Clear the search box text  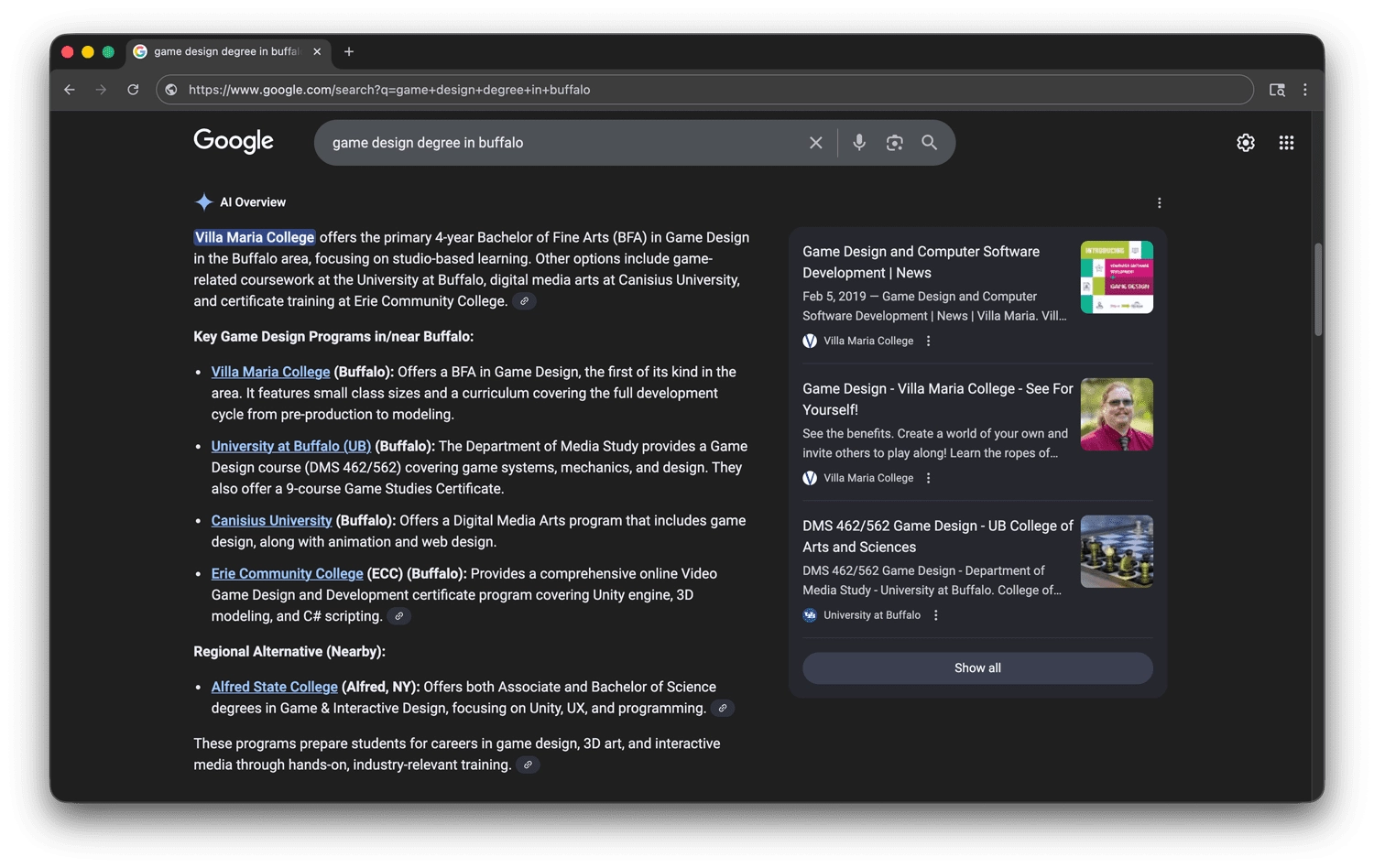[815, 143]
